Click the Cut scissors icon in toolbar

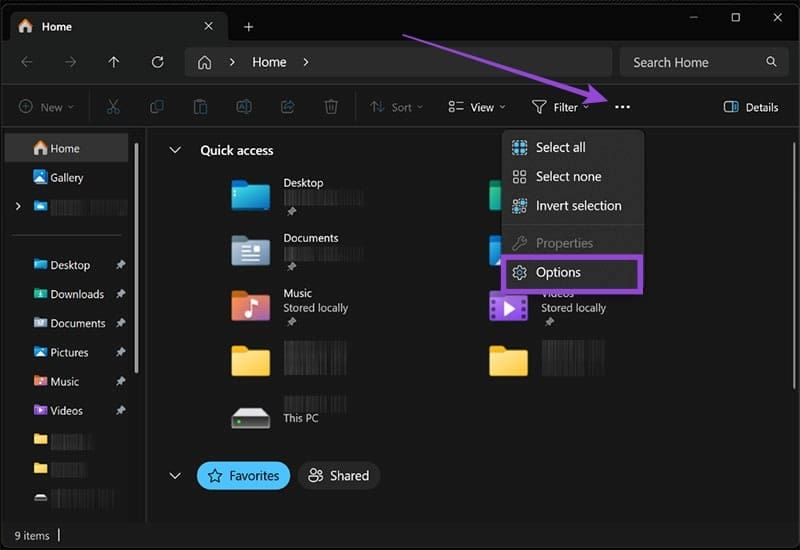(113, 107)
